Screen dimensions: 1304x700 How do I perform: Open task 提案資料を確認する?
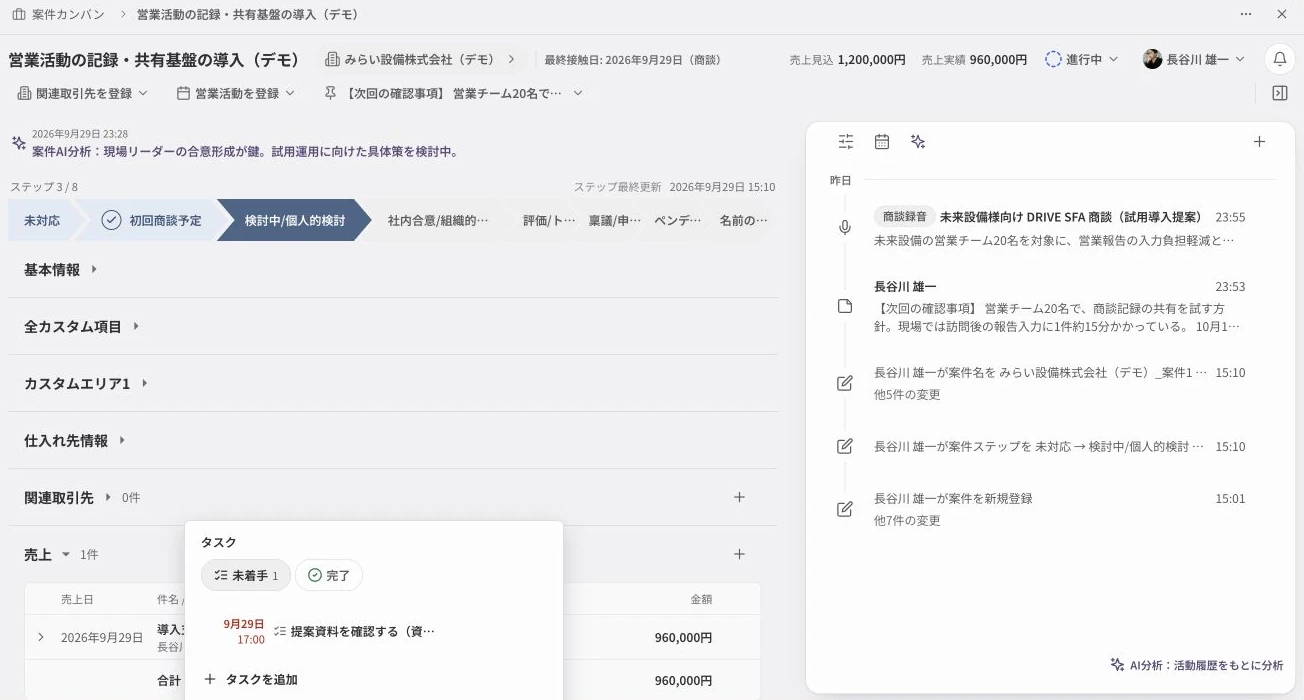pos(354,631)
